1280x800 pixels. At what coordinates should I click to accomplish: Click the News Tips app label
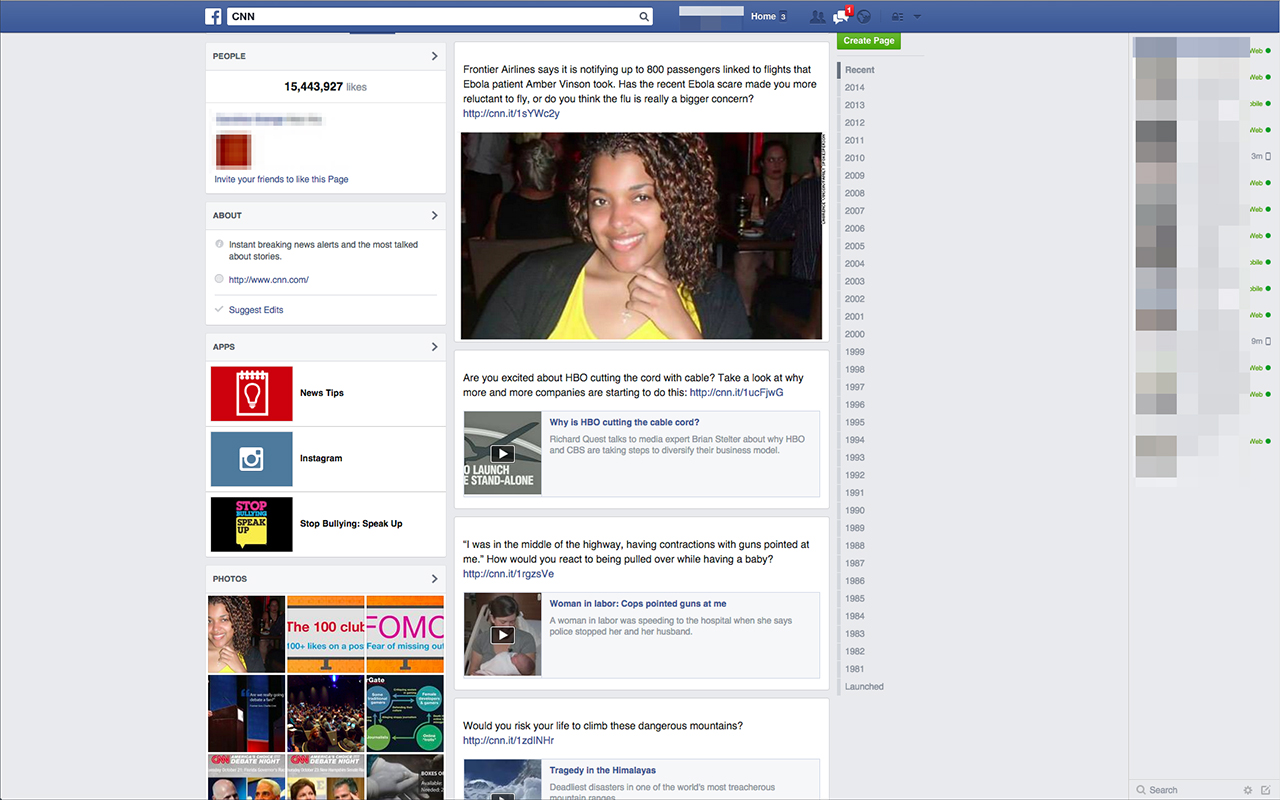click(322, 393)
